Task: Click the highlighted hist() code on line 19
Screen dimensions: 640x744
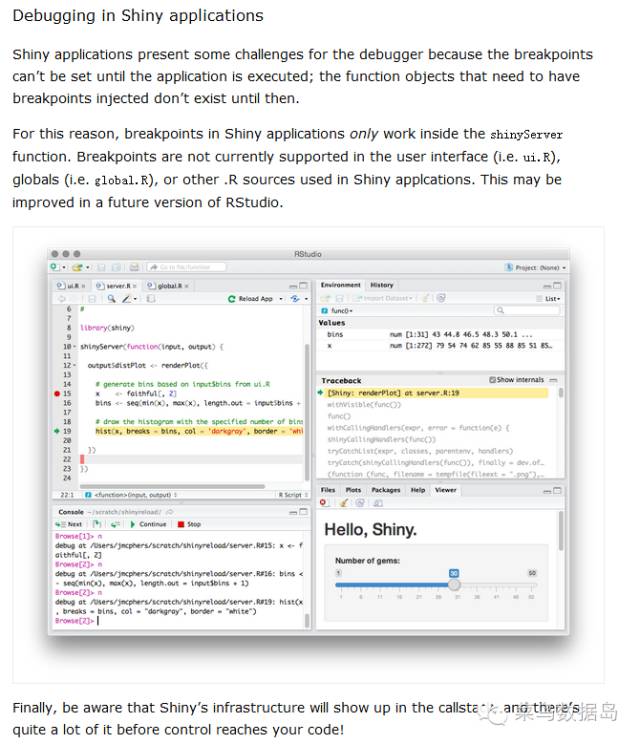Action: (x=199, y=431)
